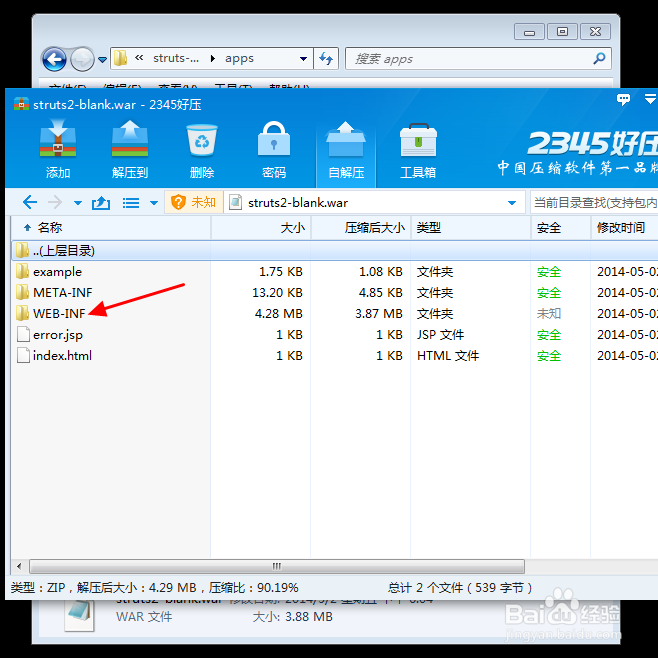The height and width of the screenshot is (658, 658).
Task: Go back with the blue left arrow
Action: click(x=29, y=203)
